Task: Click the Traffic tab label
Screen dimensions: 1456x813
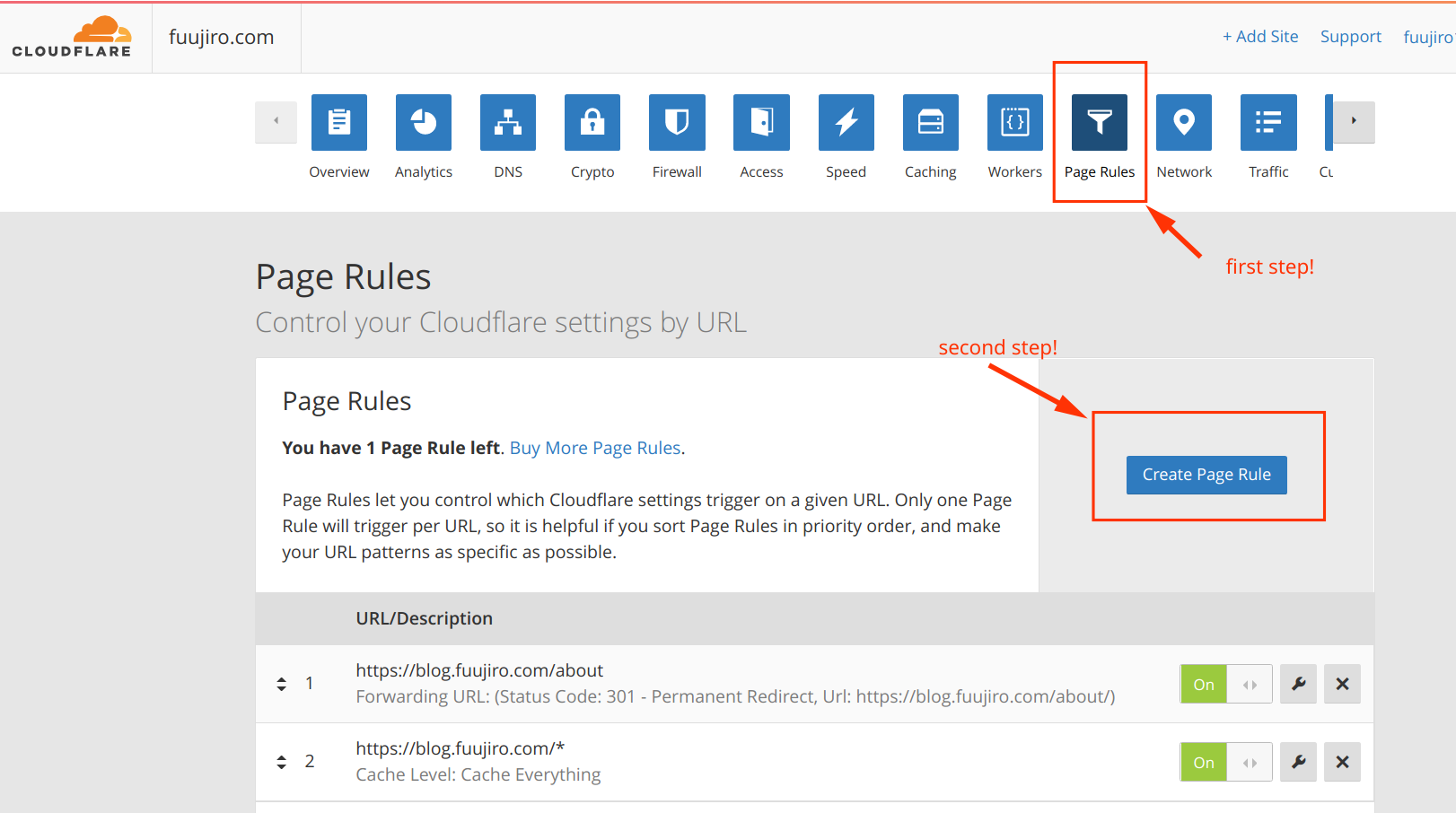Action: point(1268,171)
